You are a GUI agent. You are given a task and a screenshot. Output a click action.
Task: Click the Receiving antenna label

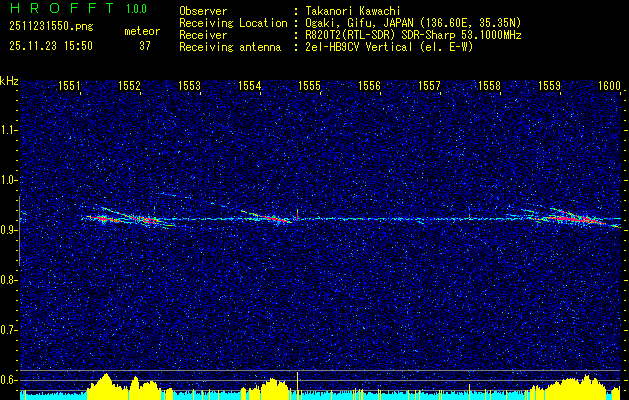tap(230, 47)
